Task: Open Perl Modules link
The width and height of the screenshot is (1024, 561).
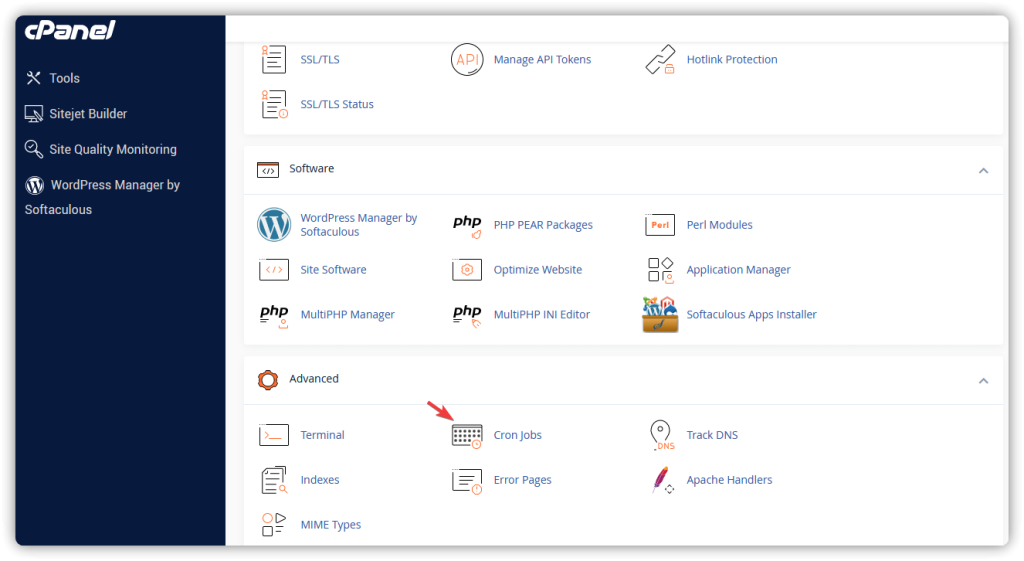Action: 720,225
